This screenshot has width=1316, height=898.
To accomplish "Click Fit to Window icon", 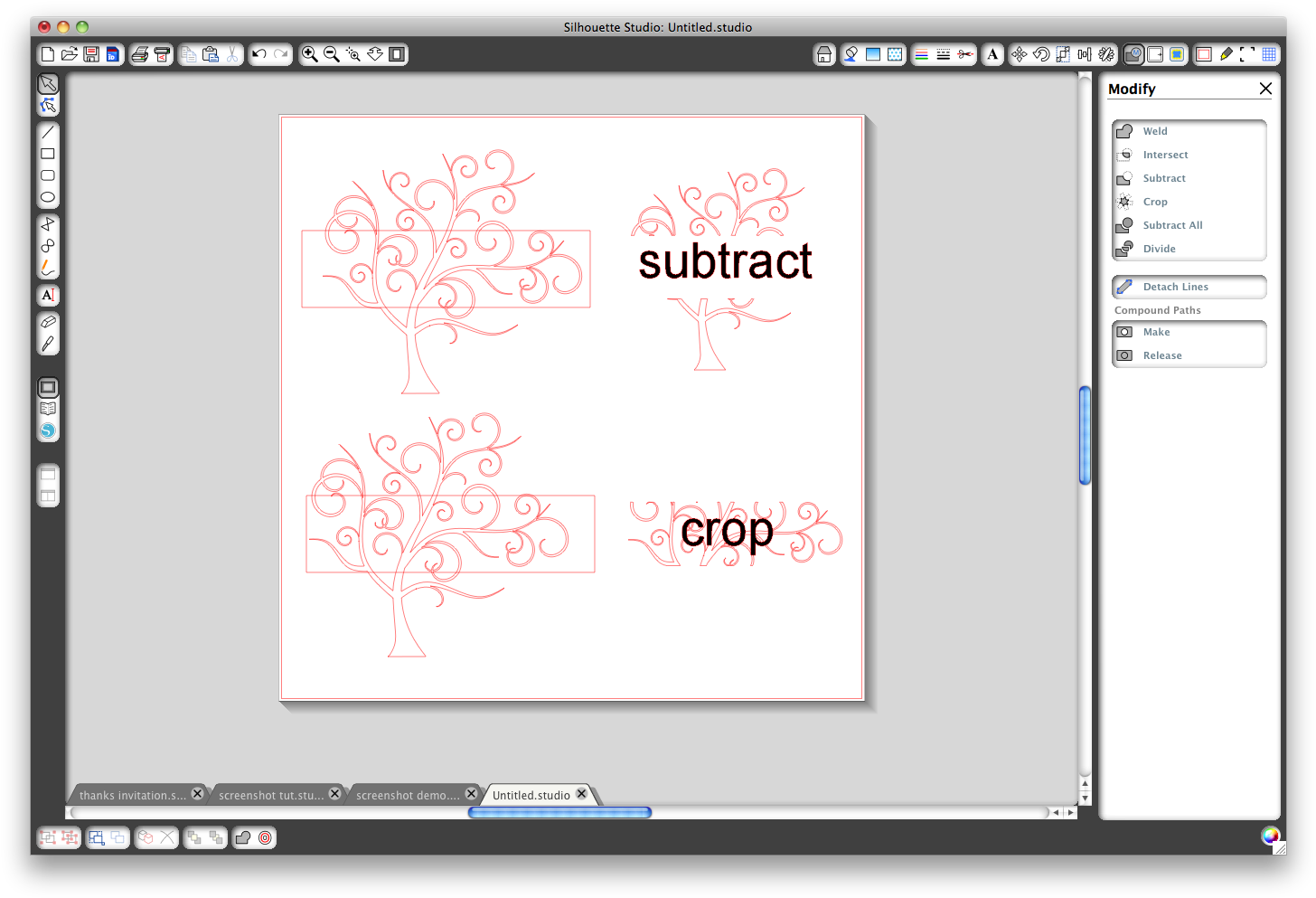I will click(x=397, y=54).
